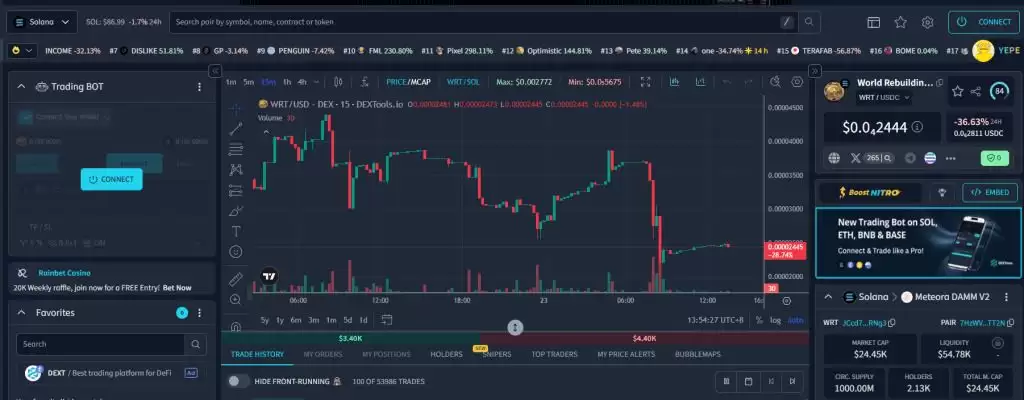Screen dimensions: 1024x400
Task: Open the chart fullscreen mode icon
Action: [x=646, y=82]
